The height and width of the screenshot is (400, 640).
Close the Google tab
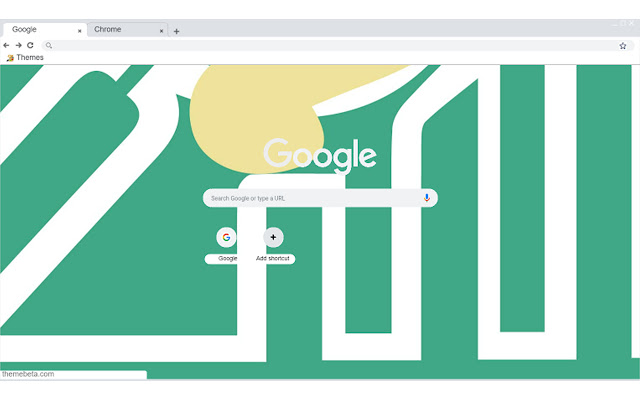pos(80,31)
